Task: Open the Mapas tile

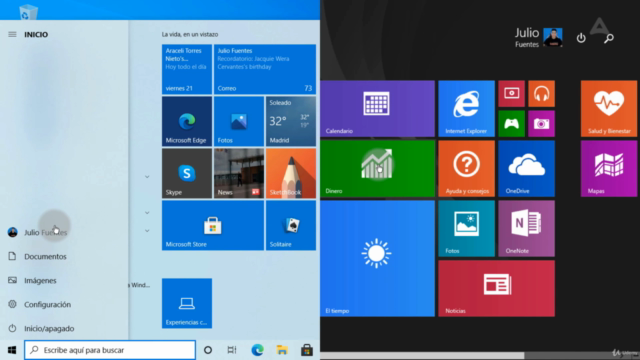Action: pos(609,169)
